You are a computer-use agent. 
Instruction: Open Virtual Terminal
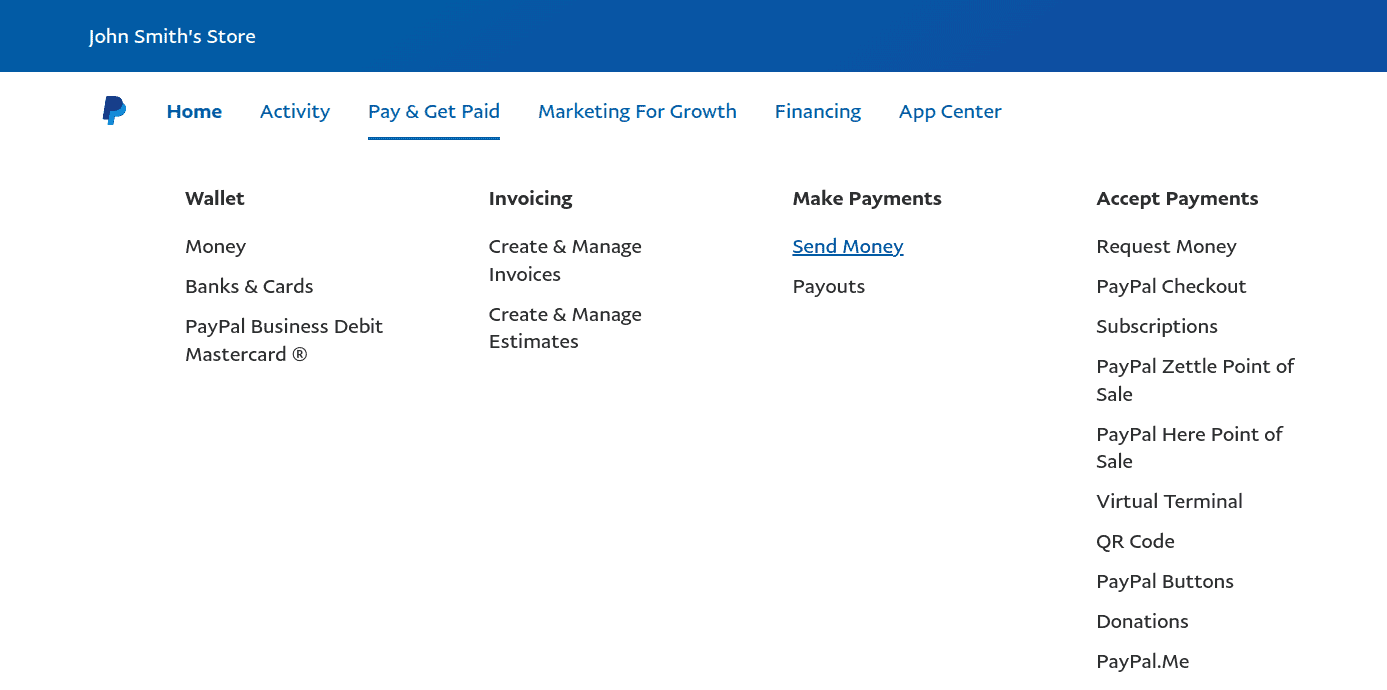pos(1169,502)
